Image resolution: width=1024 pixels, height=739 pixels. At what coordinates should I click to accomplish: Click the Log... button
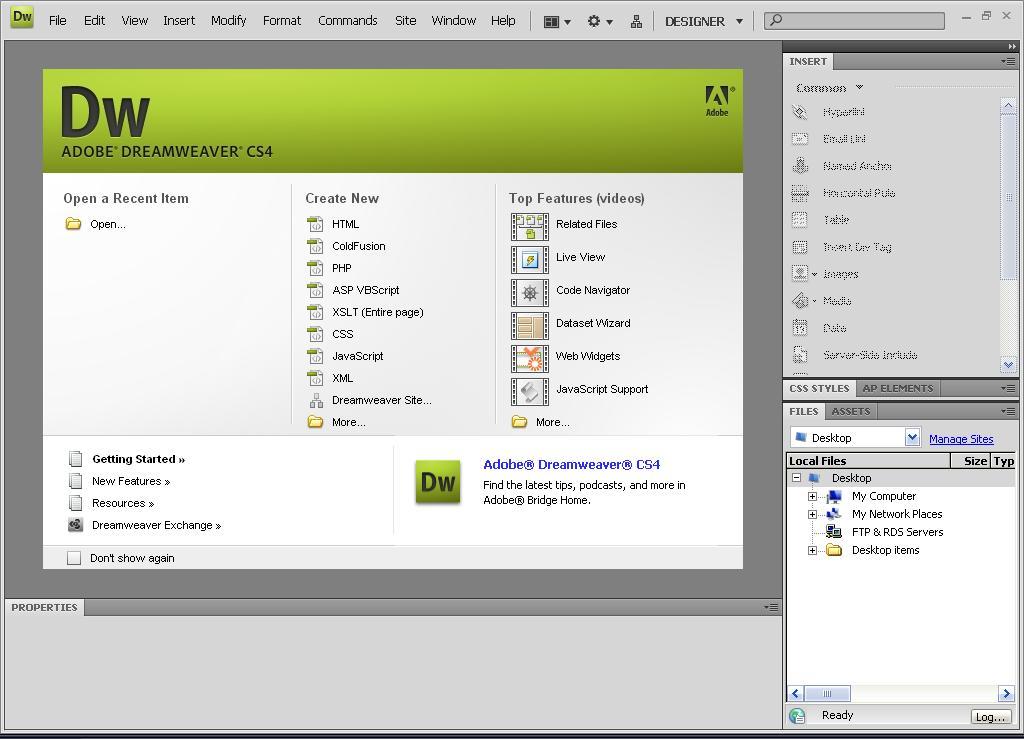click(x=989, y=716)
